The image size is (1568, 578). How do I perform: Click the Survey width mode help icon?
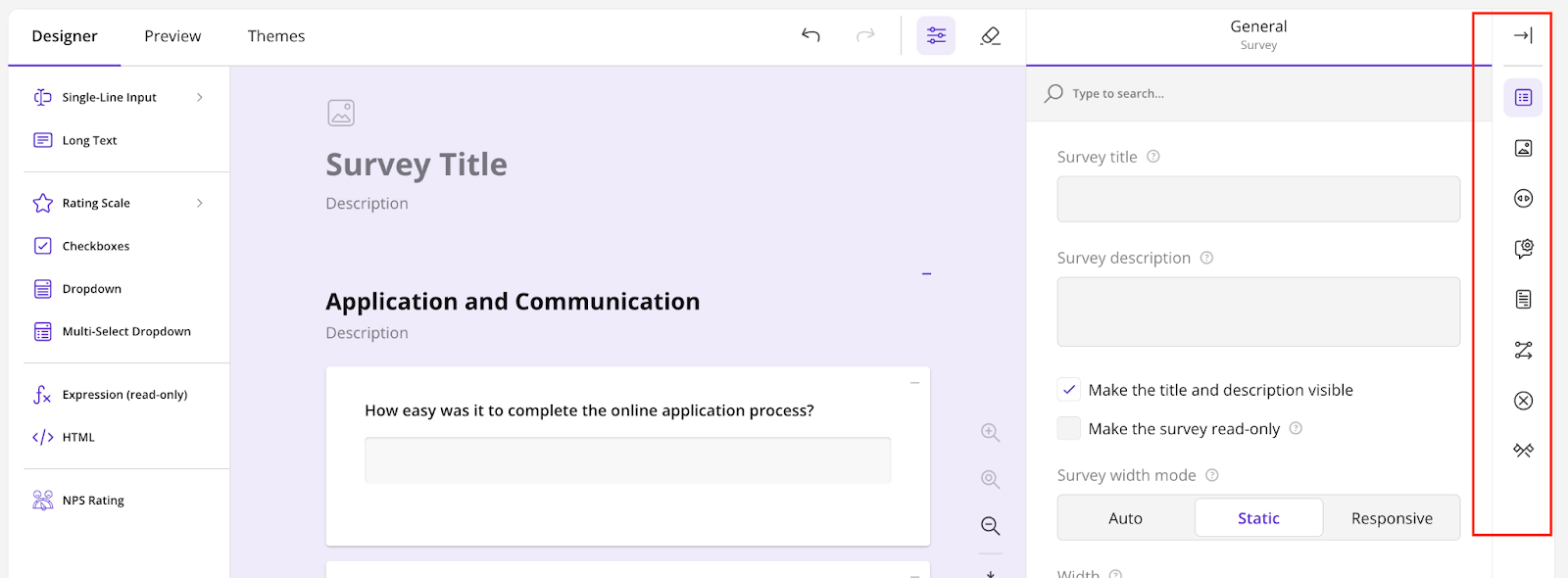point(1212,475)
